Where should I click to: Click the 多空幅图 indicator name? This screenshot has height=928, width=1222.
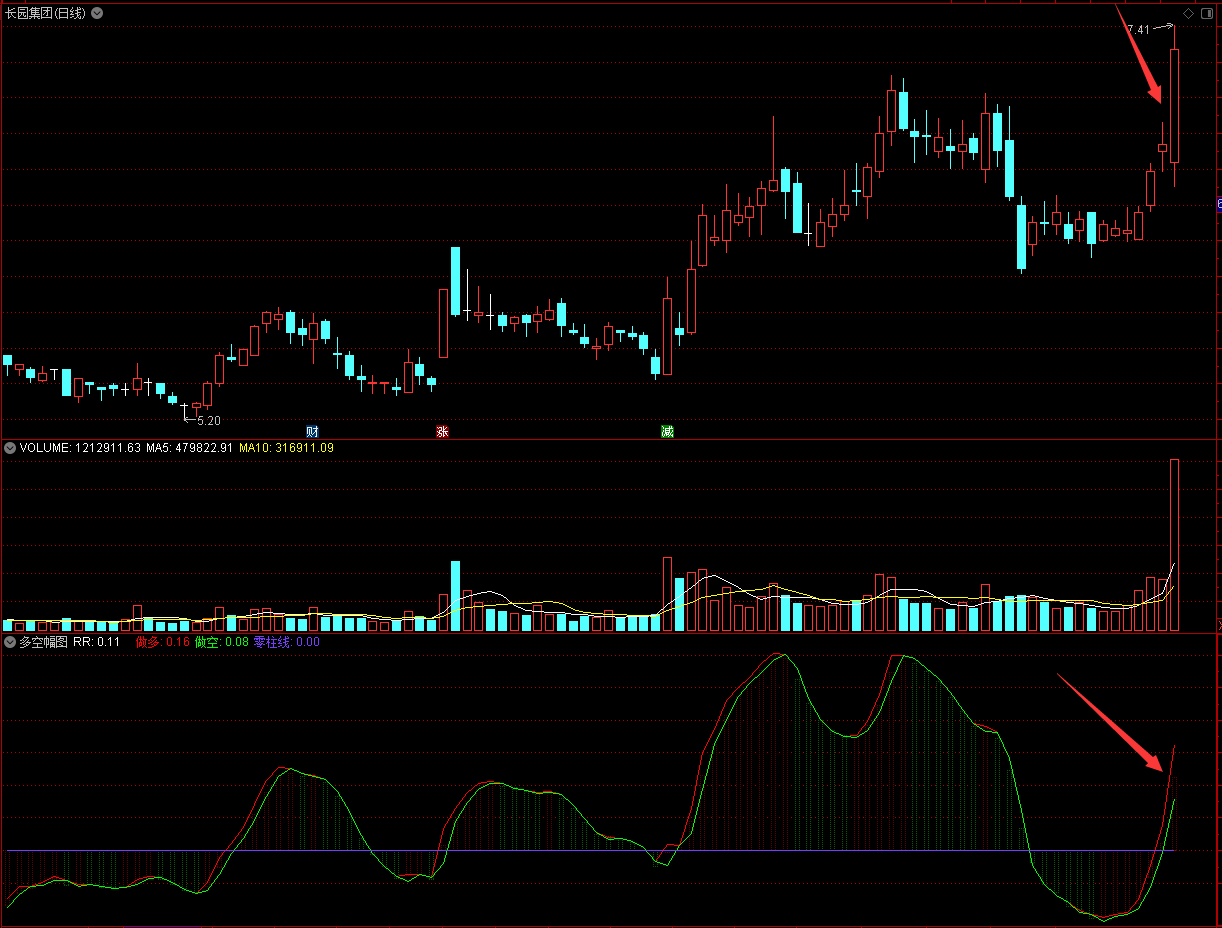43,642
